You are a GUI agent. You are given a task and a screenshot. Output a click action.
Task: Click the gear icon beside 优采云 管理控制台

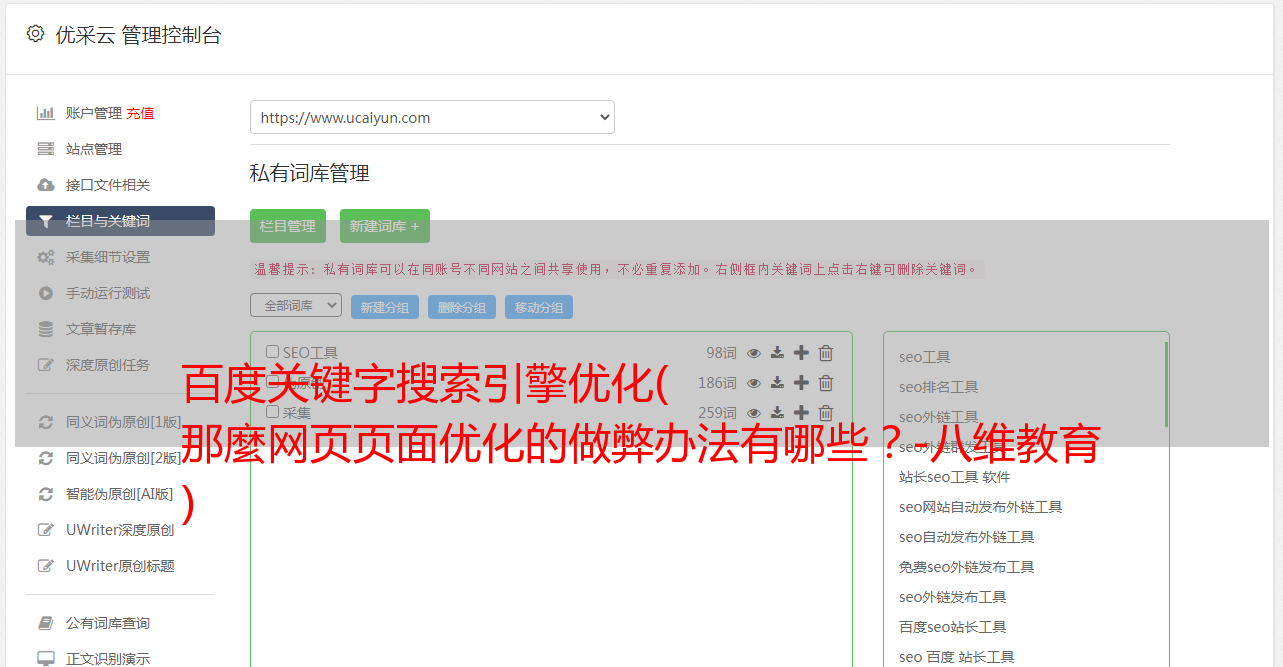point(36,34)
